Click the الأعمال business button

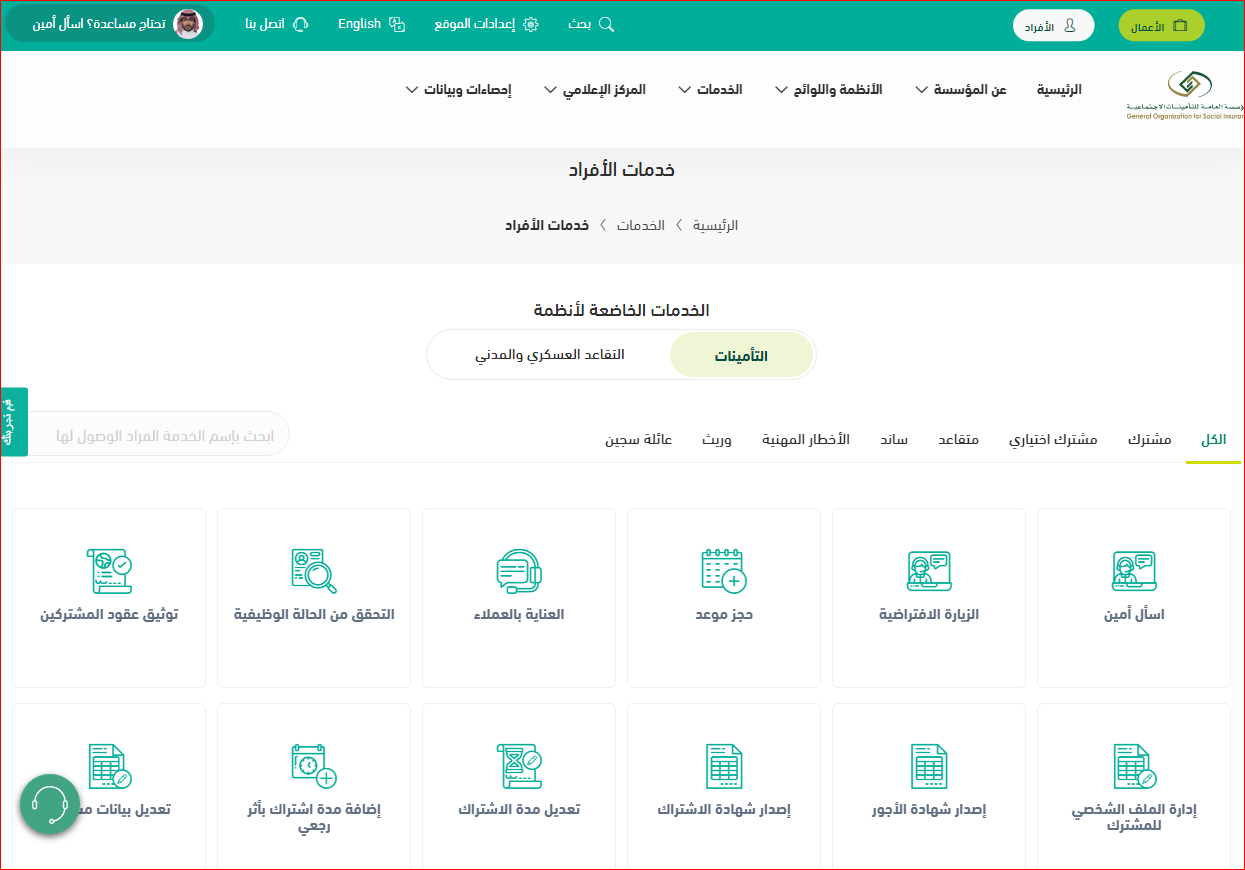(1160, 26)
